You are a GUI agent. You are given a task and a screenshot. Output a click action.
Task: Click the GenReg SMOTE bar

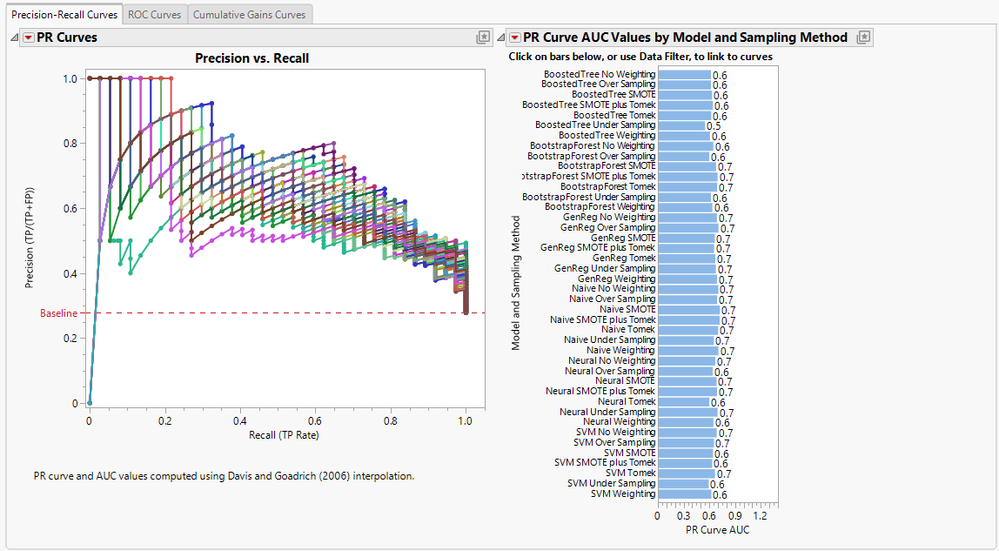click(686, 238)
